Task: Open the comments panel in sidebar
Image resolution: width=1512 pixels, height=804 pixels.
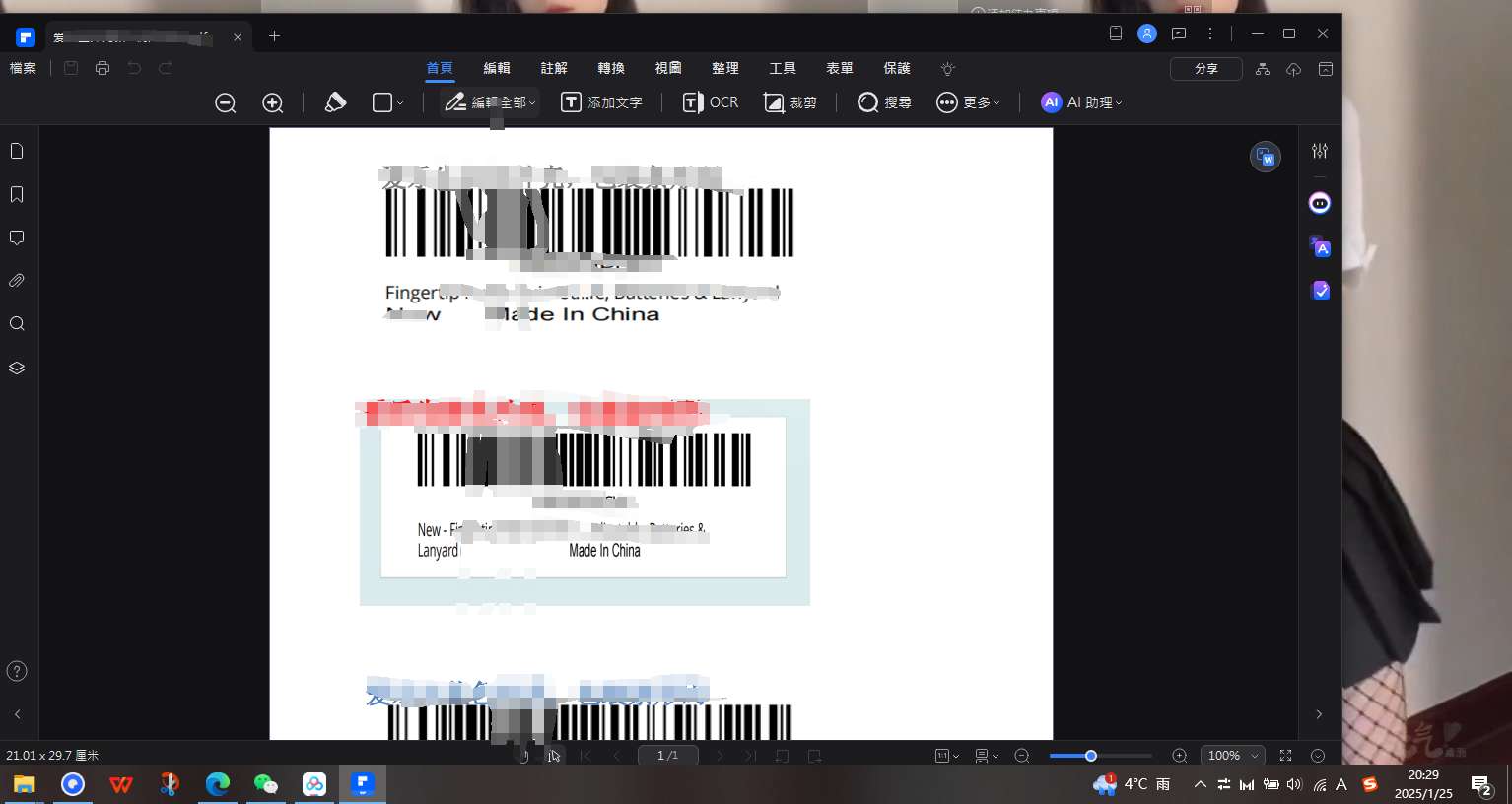Action: click(17, 237)
